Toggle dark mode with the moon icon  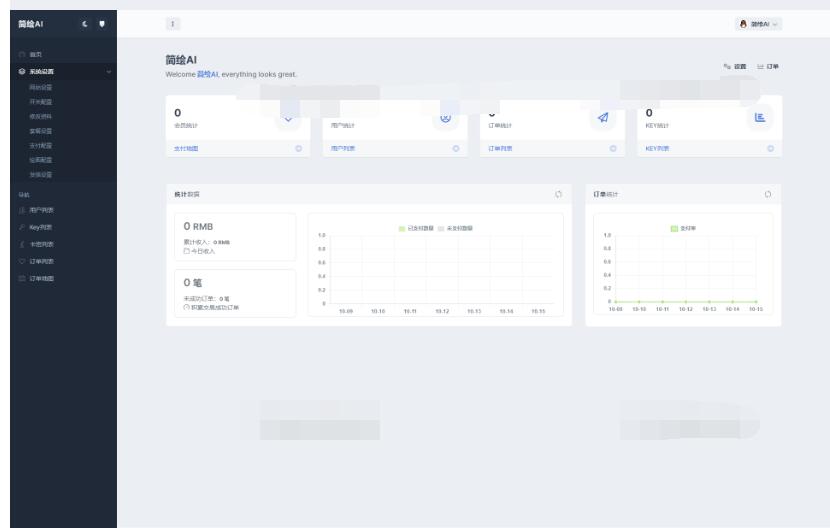click(x=86, y=23)
